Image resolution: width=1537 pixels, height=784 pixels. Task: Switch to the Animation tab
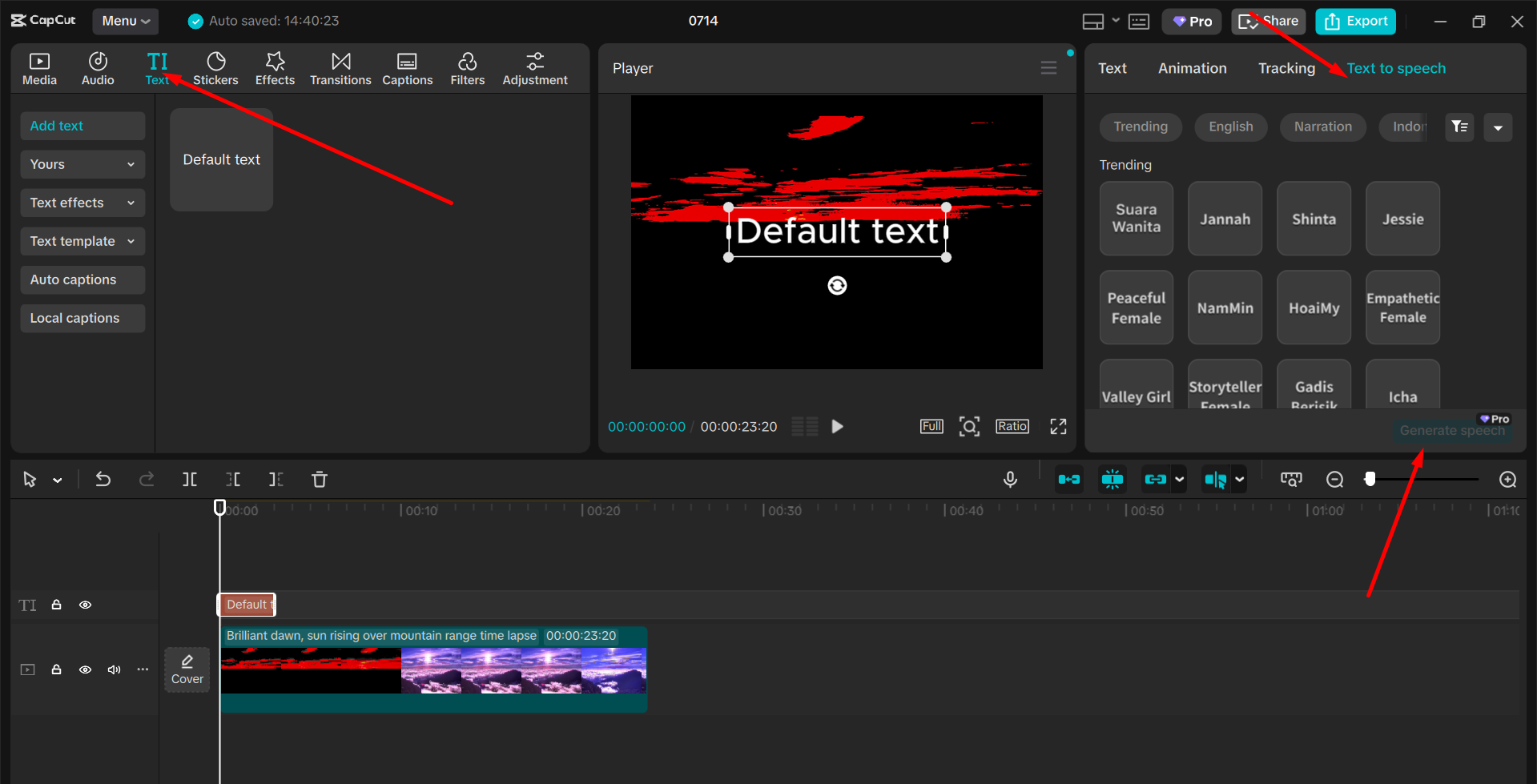pyautogui.click(x=1192, y=68)
